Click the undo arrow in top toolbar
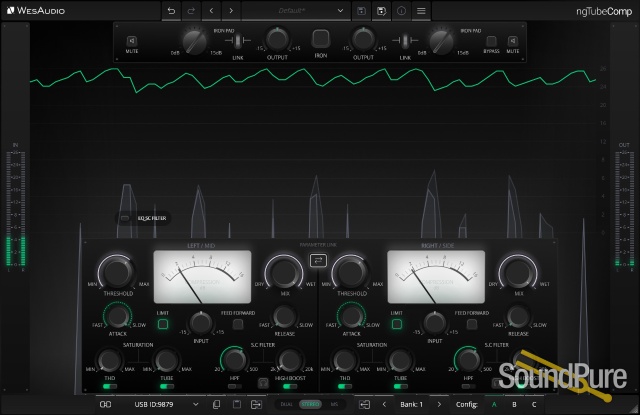 tap(171, 11)
